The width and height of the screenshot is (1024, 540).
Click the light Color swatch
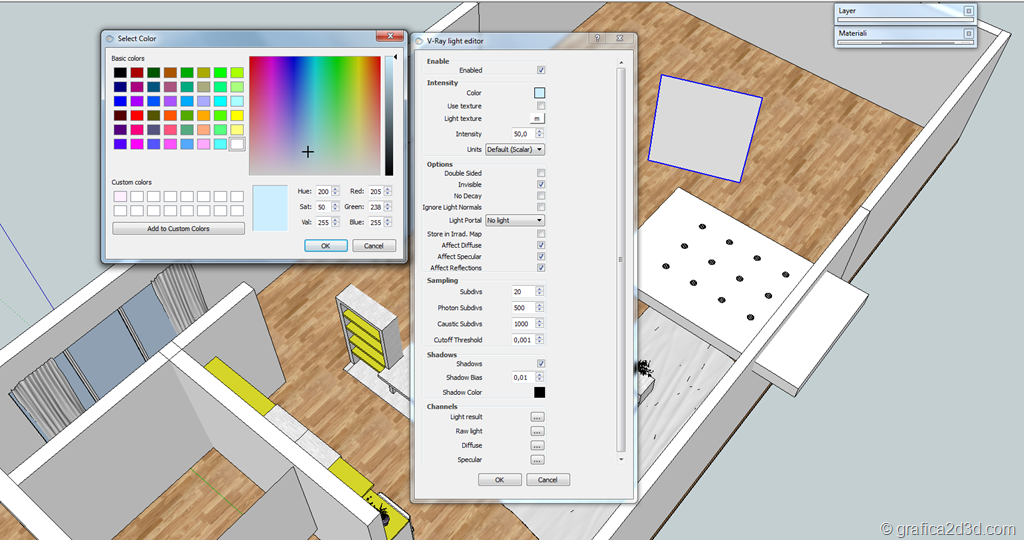pyautogui.click(x=540, y=93)
